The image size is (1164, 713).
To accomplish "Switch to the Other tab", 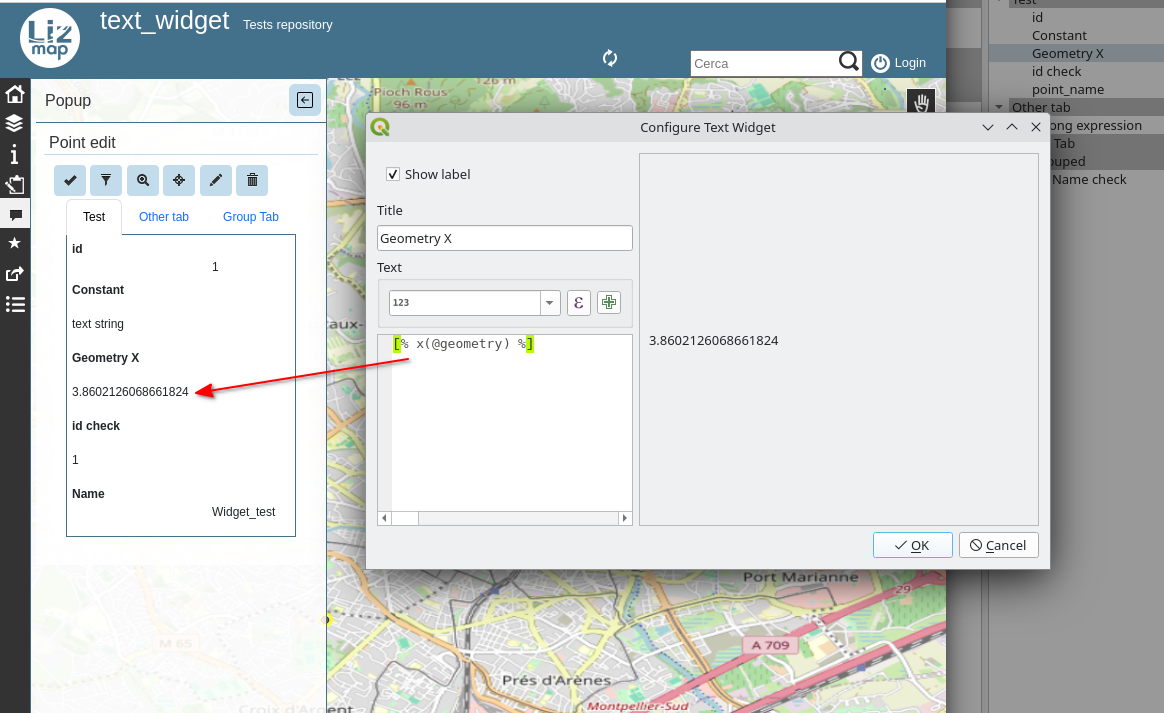I will [164, 217].
